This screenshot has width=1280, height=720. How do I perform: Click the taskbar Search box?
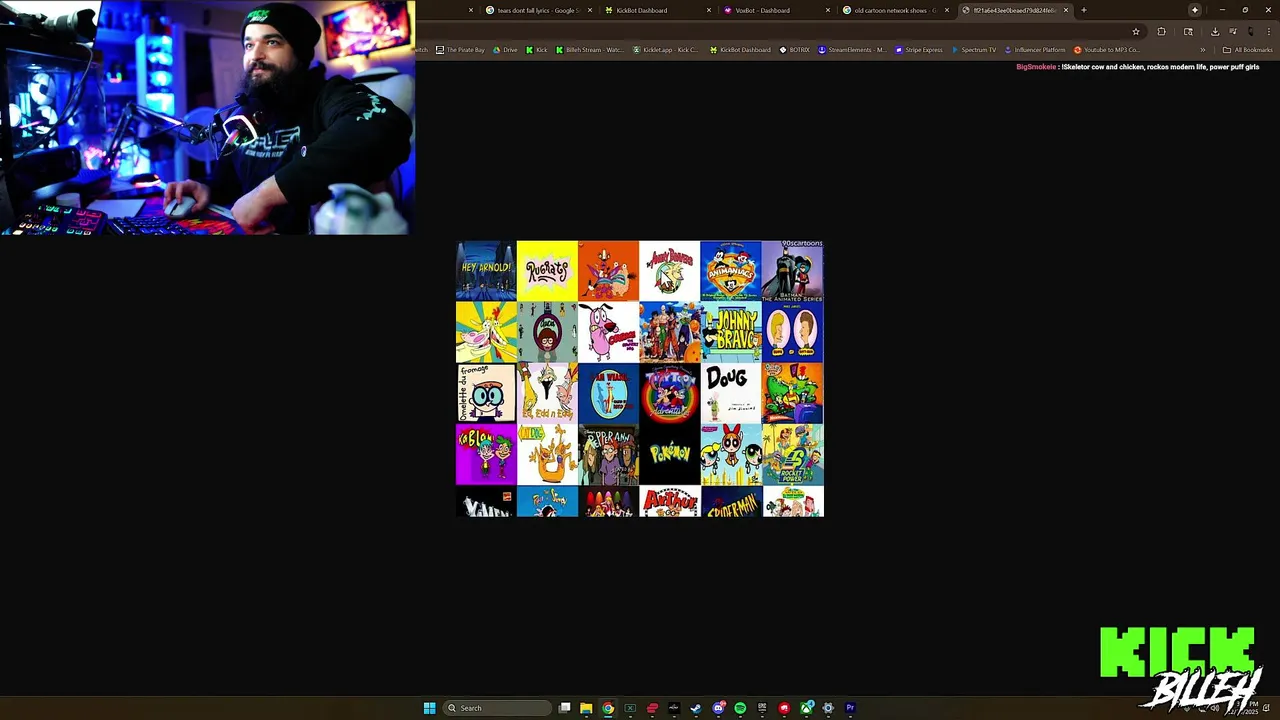(497, 708)
